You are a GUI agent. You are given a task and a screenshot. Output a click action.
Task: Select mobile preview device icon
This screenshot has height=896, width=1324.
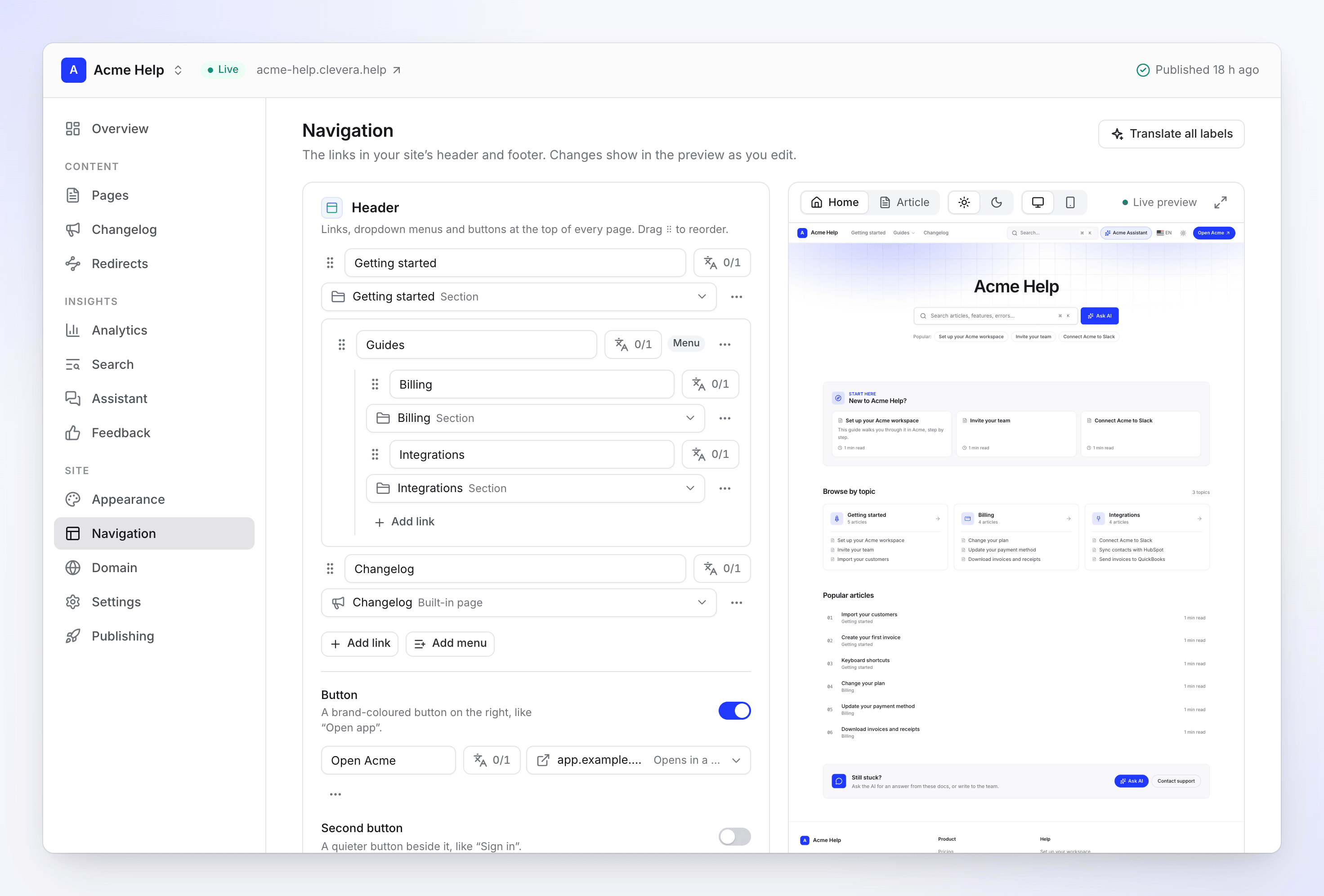(1070, 202)
